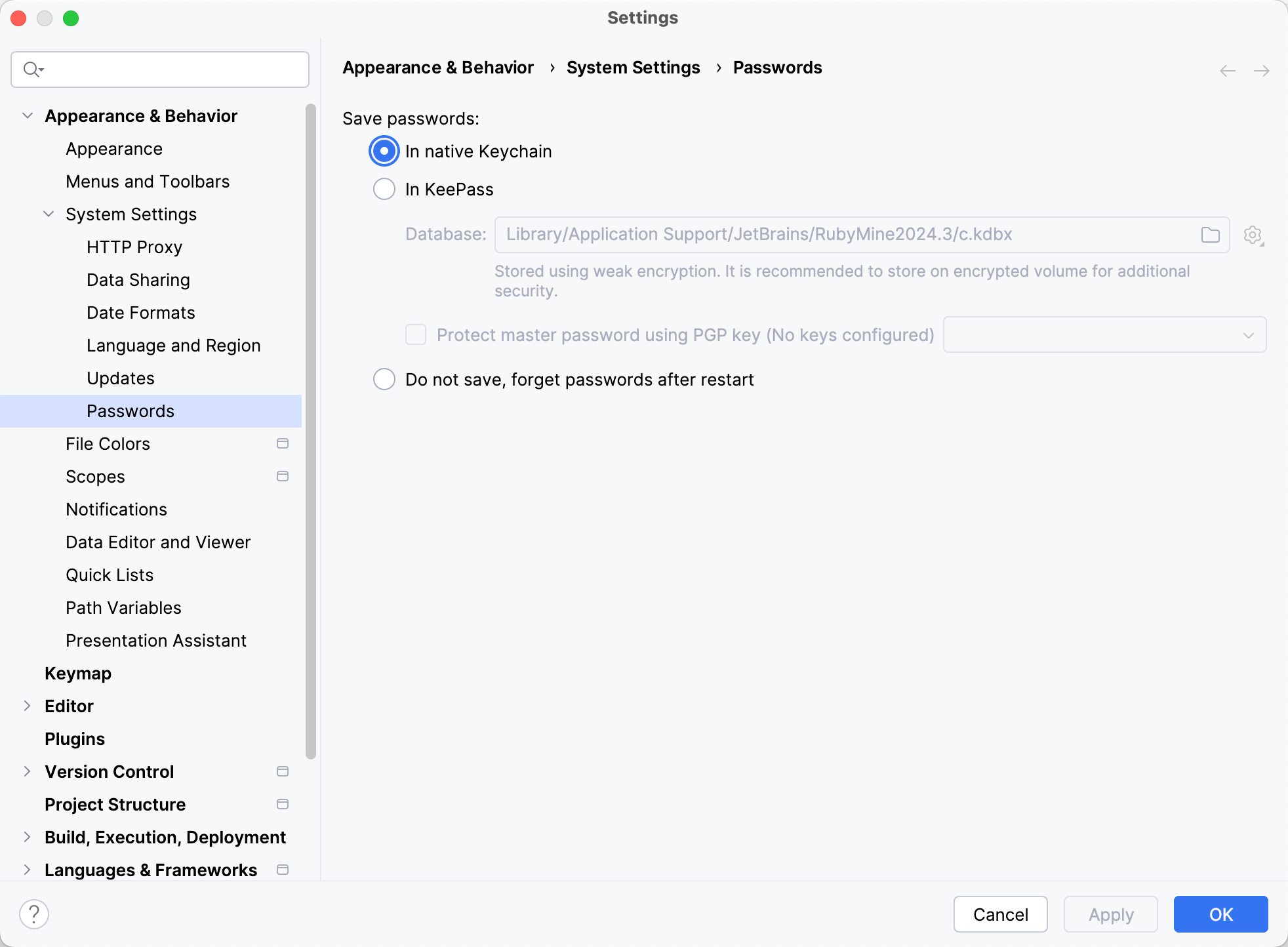Viewport: 1288px width, 947px height.
Task: Click the Cancel button
Action: [1000, 914]
